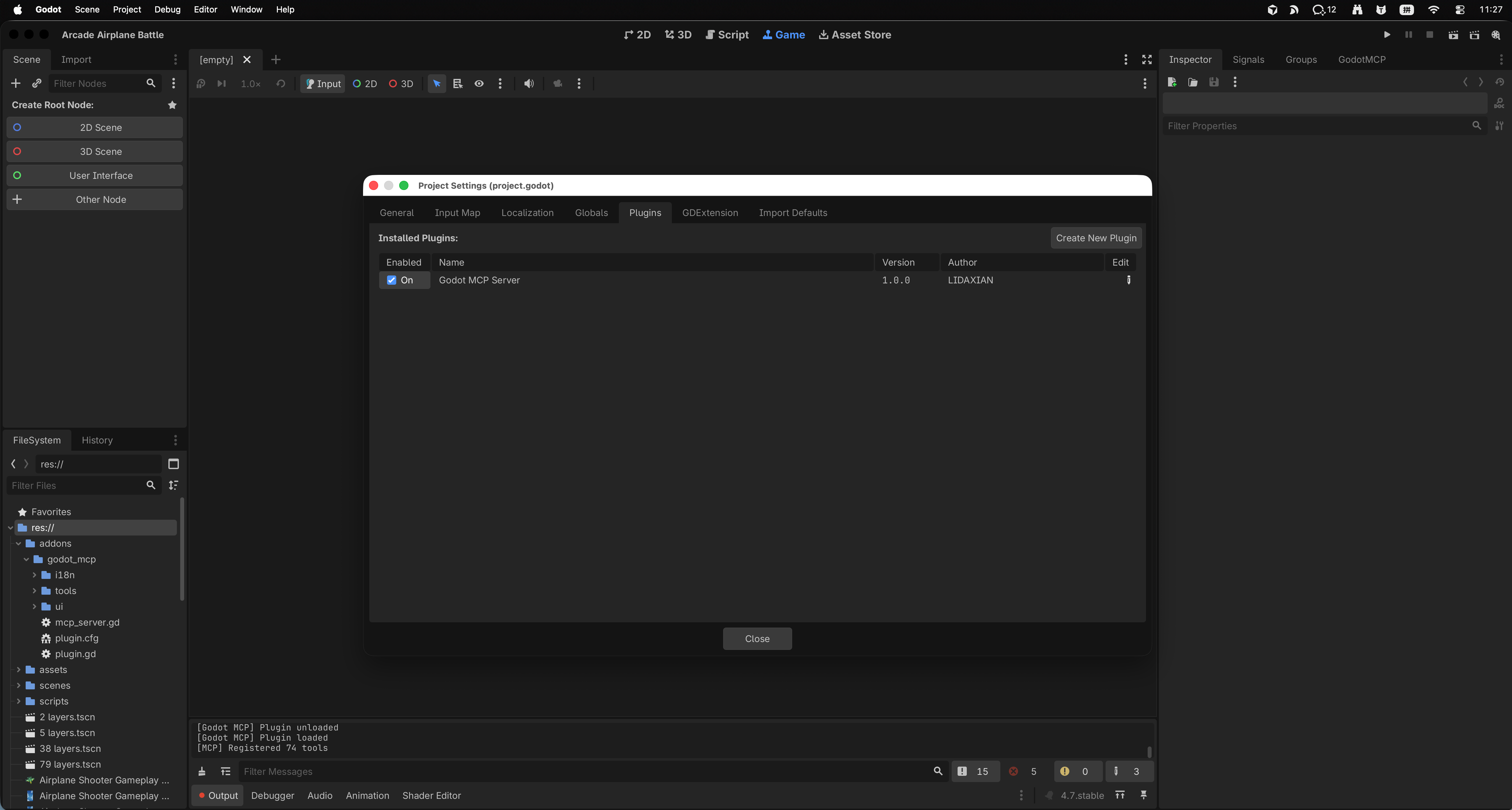Screen dimensions: 1512x810
Task: Select the 3D node selection mode
Action: [401, 84]
